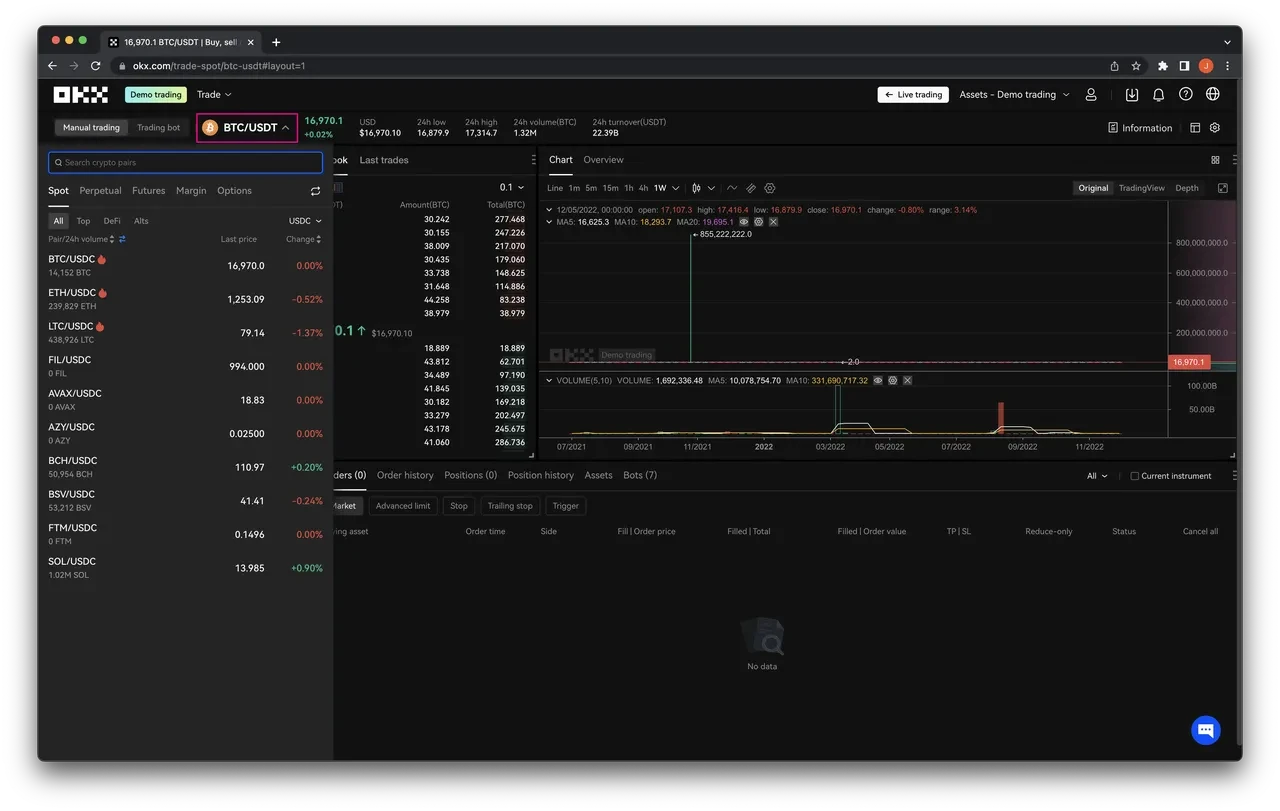Image resolution: width=1280 pixels, height=811 pixels.
Task: Select the chart drawing ruler tool
Action: [x=751, y=188]
